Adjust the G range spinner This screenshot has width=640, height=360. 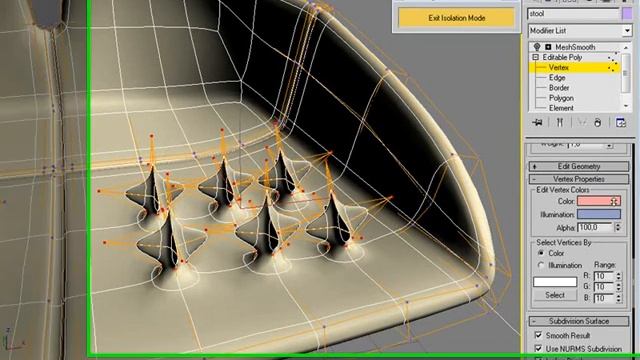pos(618,287)
